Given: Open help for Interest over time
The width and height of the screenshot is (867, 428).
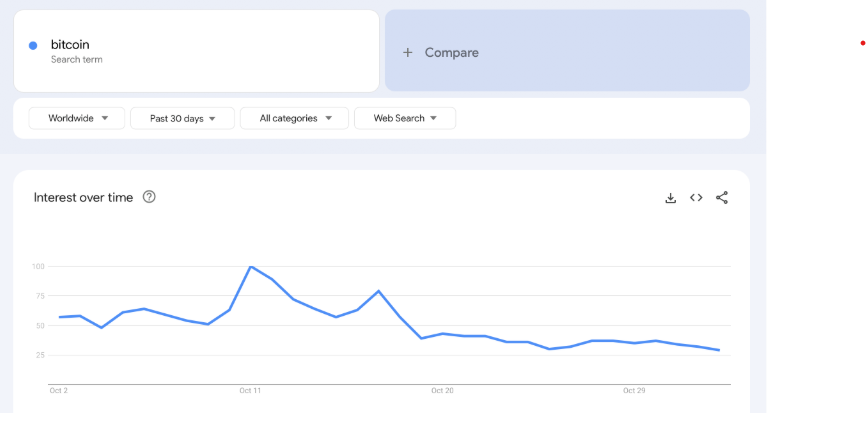Looking at the screenshot, I should 149,196.
